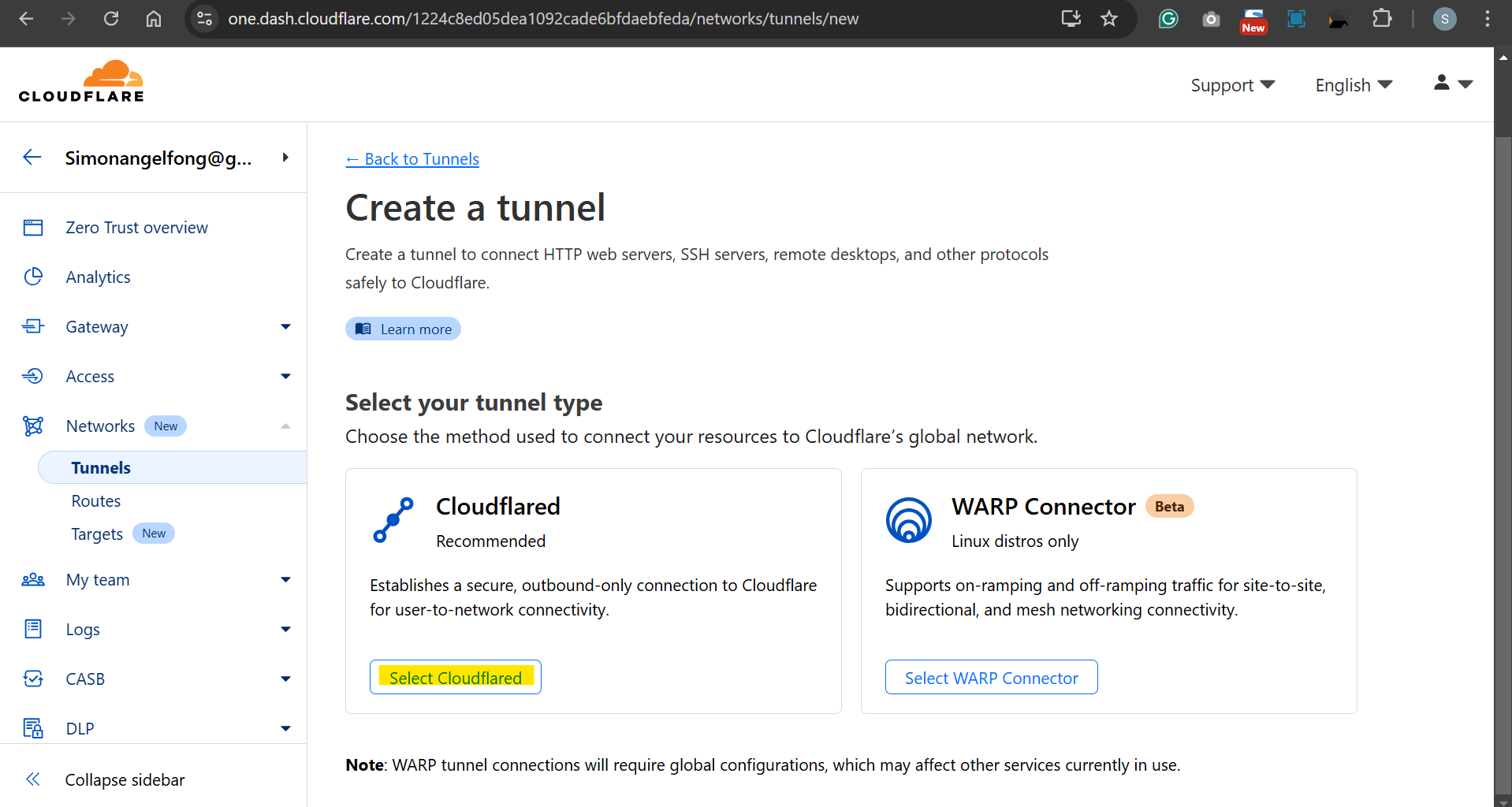Open the Chrome profile avatar S
The image size is (1512, 807).
tap(1444, 19)
